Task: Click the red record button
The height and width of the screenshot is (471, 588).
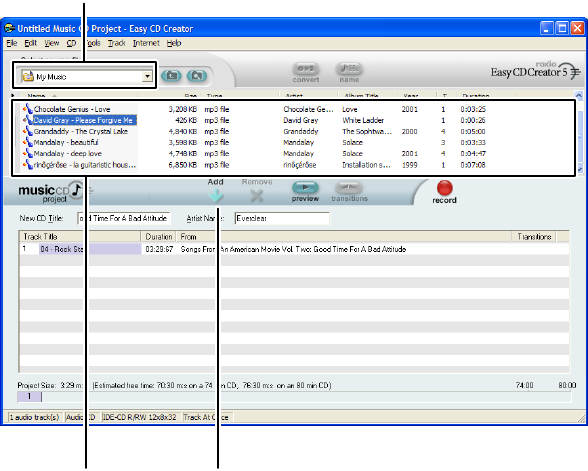Action: (444, 188)
